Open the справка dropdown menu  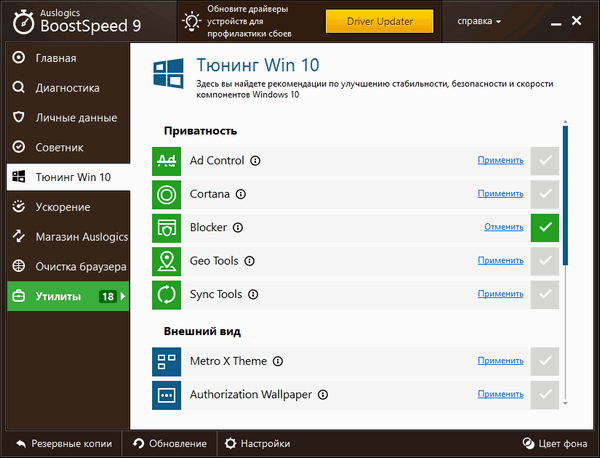(479, 21)
